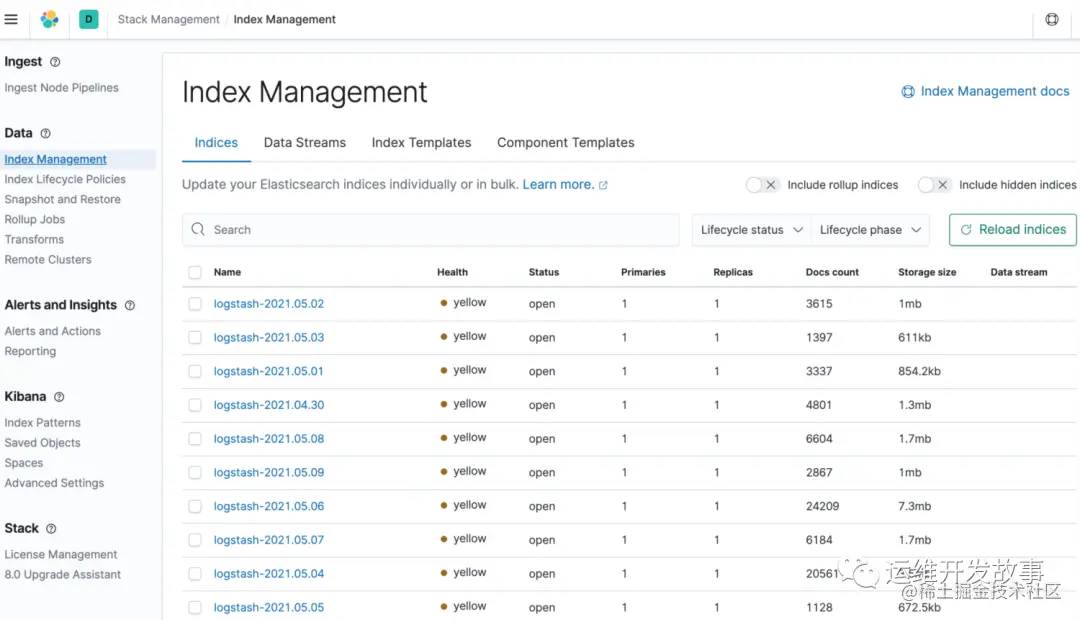Sort by the Name column header
Image resolution: width=1080 pixels, height=620 pixels.
tap(227, 272)
